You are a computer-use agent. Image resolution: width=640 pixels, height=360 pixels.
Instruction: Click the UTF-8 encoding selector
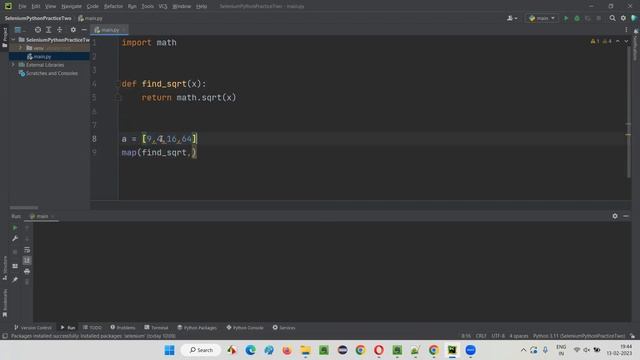click(498, 336)
